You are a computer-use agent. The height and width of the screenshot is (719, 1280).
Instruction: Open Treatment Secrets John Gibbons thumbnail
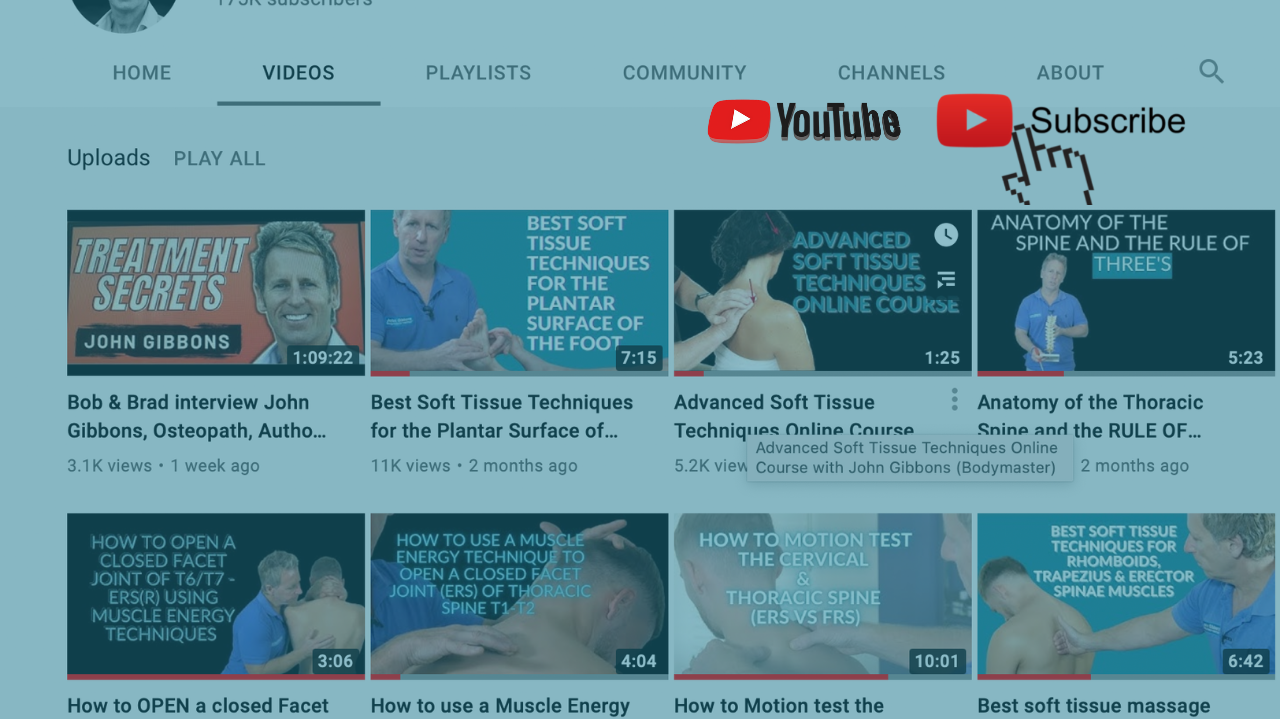pos(216,293)
